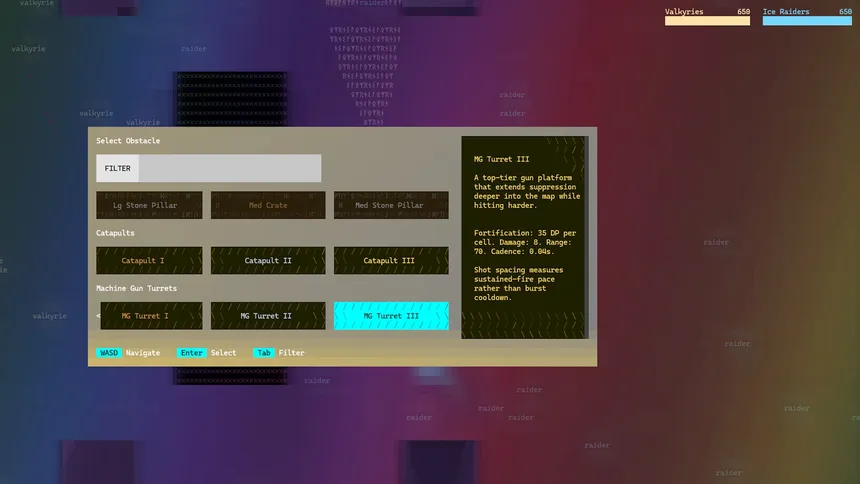Select the Lg Stone Pillar obstacle
The width and height of the screenshot is (860, 484).
click(x=149, y=205)
